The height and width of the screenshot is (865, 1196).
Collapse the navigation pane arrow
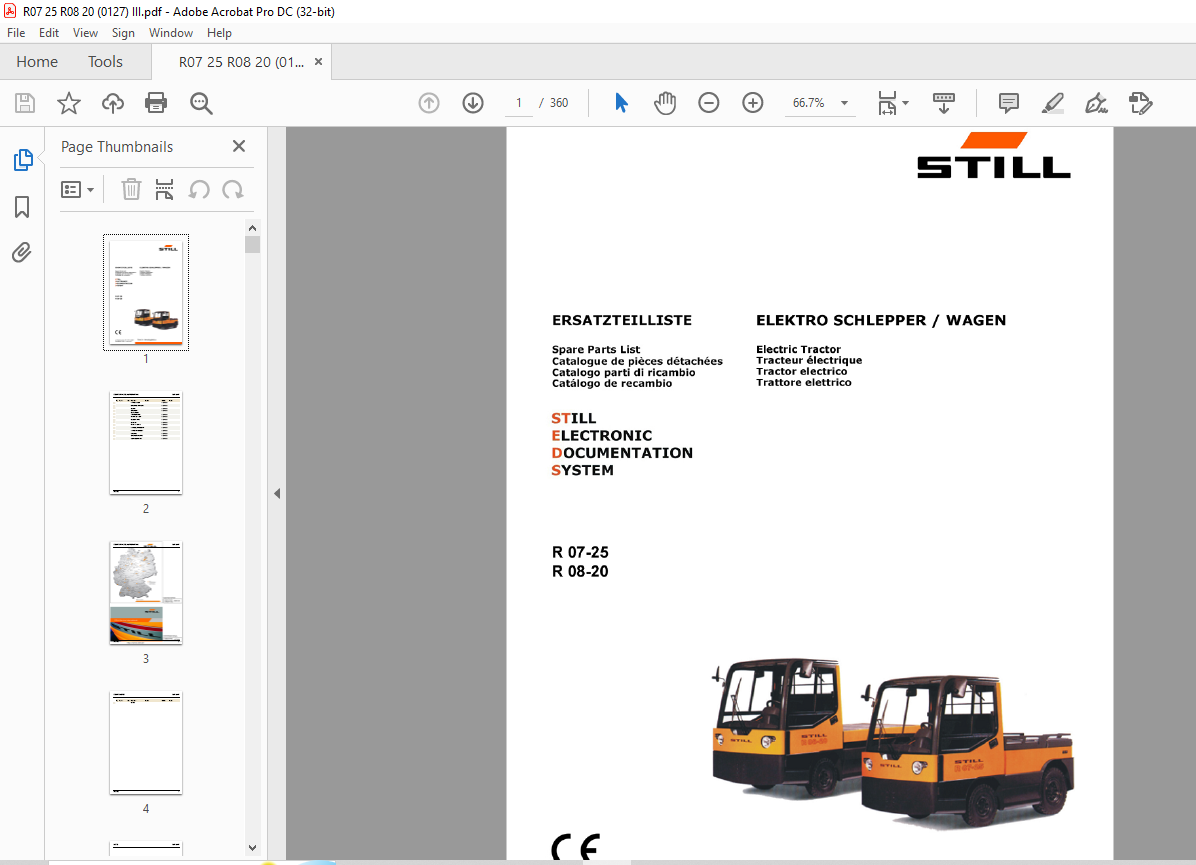(x=277, y=494)
